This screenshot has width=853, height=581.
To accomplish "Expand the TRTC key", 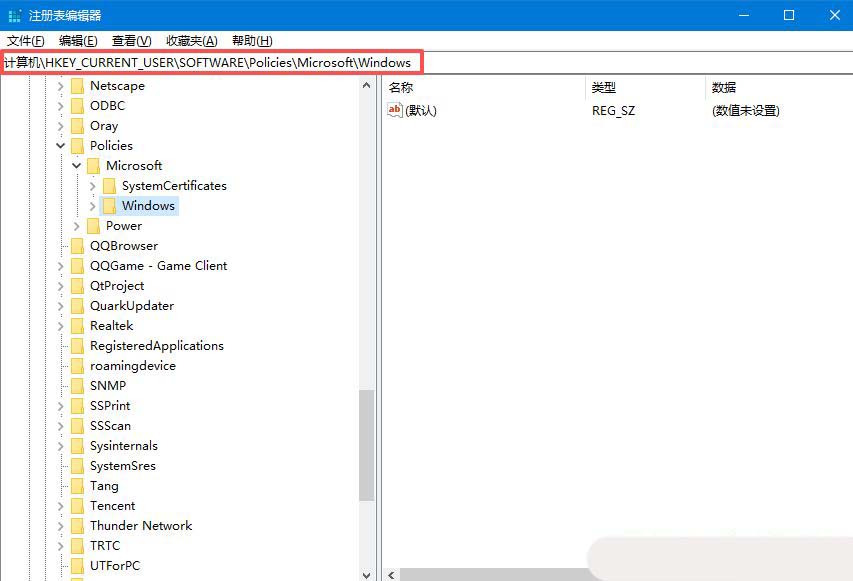I will pos(60,546).
